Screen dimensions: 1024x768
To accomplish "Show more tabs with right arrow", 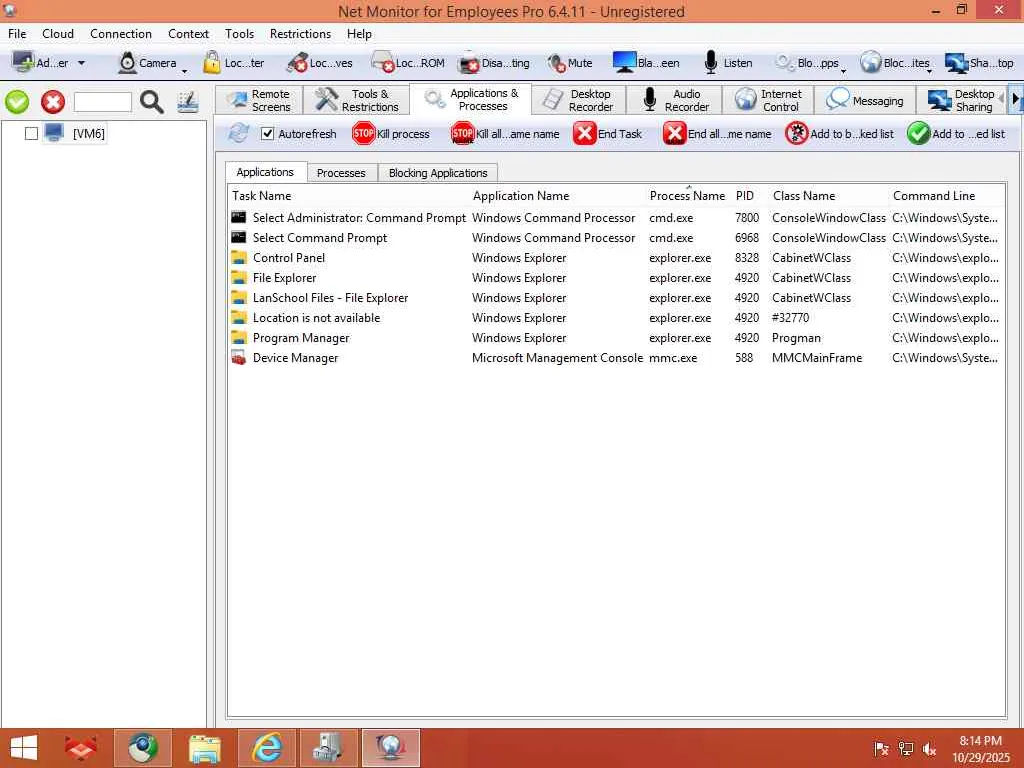I will click(x=1016, y=99).
